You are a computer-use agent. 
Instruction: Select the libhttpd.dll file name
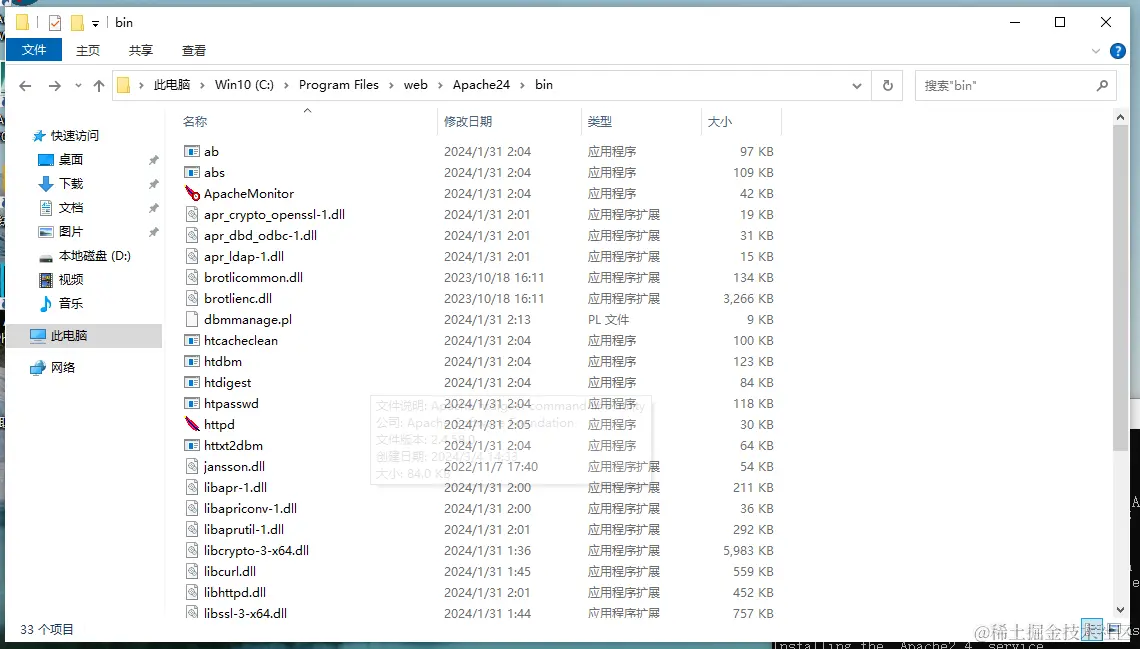tap(235, 593)
